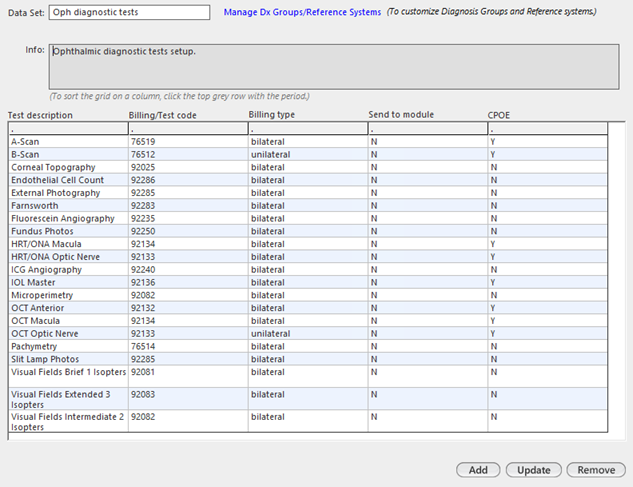The image size is (633, 487).
Task: Click billing code 92025 cell
Action: pyautogui.click(x=188, y=167)
